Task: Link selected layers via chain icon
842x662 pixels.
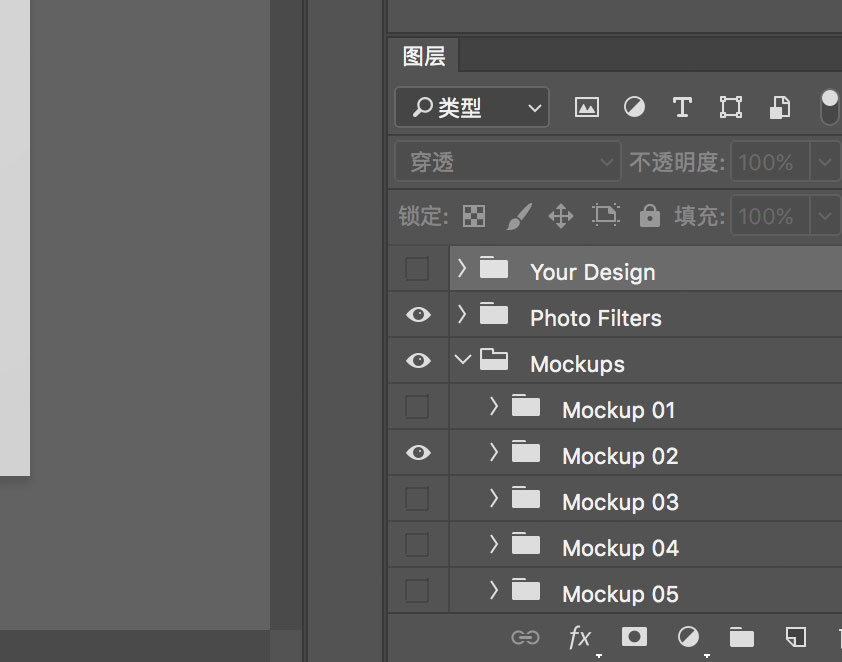Action: tap(525, 637)
